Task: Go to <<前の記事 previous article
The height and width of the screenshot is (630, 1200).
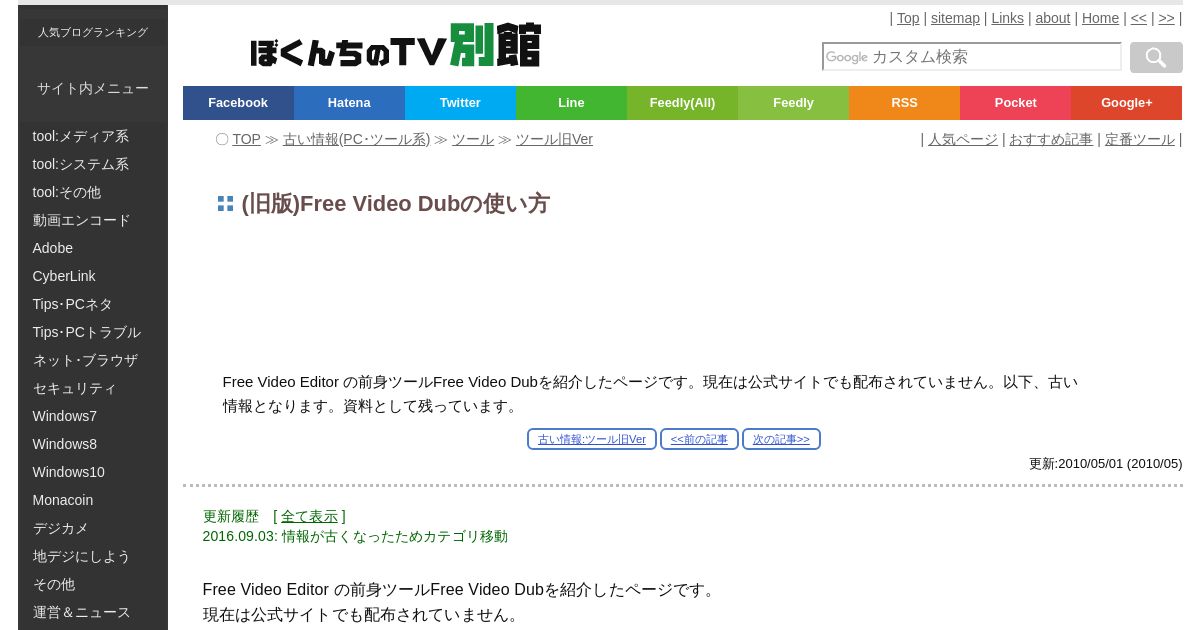Action: (x=699, y=439)
